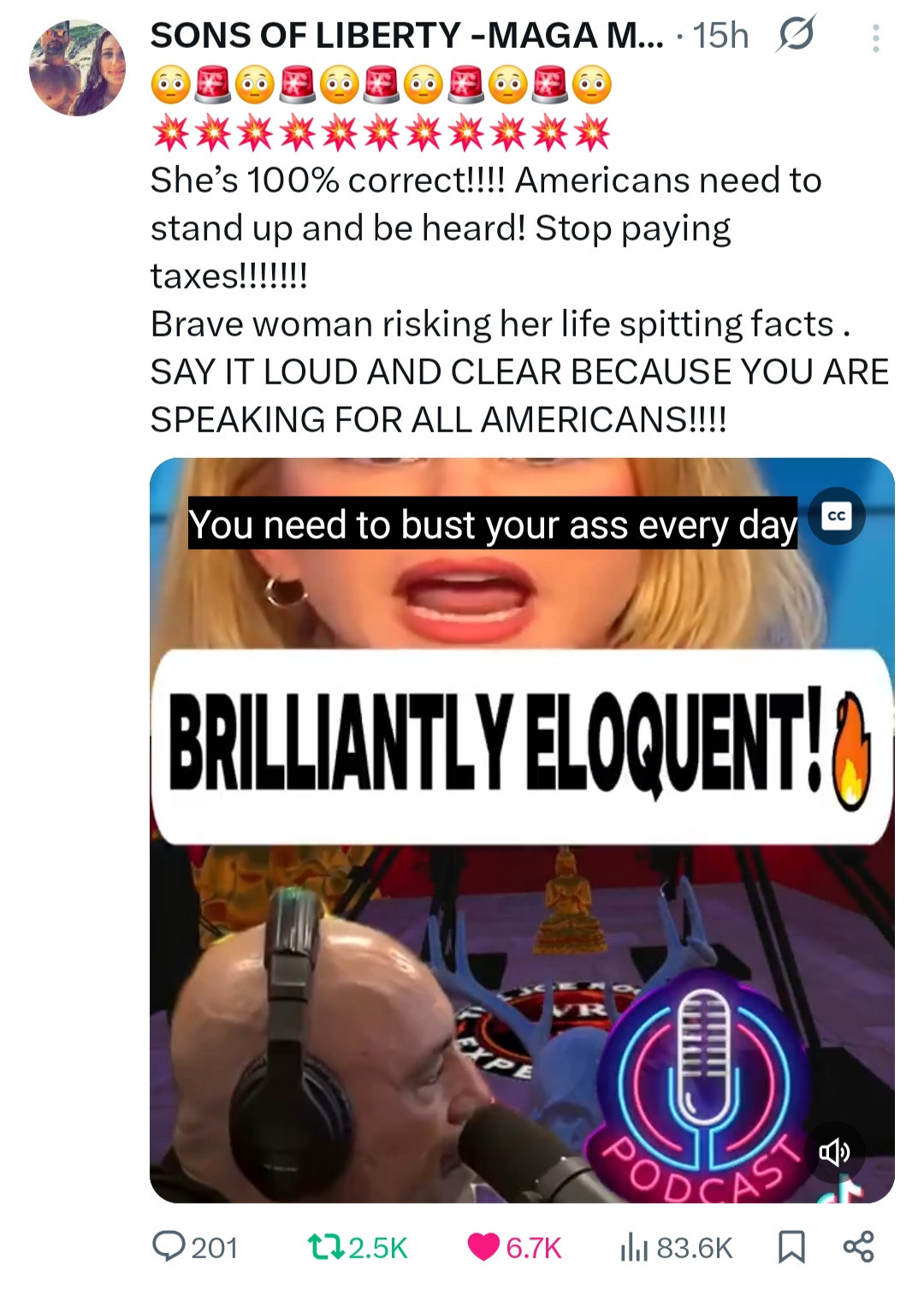This screenshot has width=924, height=1289.
Task: Tap the Grok slashed-circle icon
Action: click(x=796, y=34)
